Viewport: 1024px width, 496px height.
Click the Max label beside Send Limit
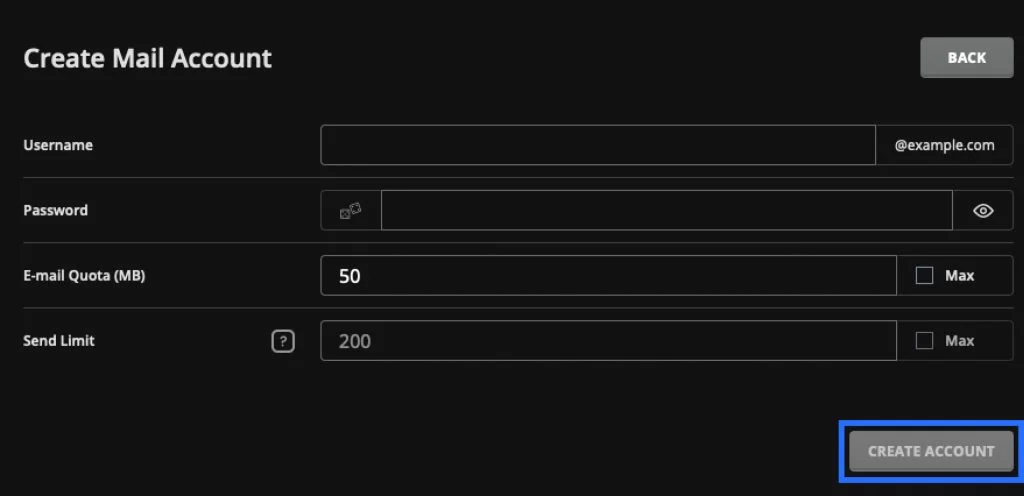pos(959,341)
